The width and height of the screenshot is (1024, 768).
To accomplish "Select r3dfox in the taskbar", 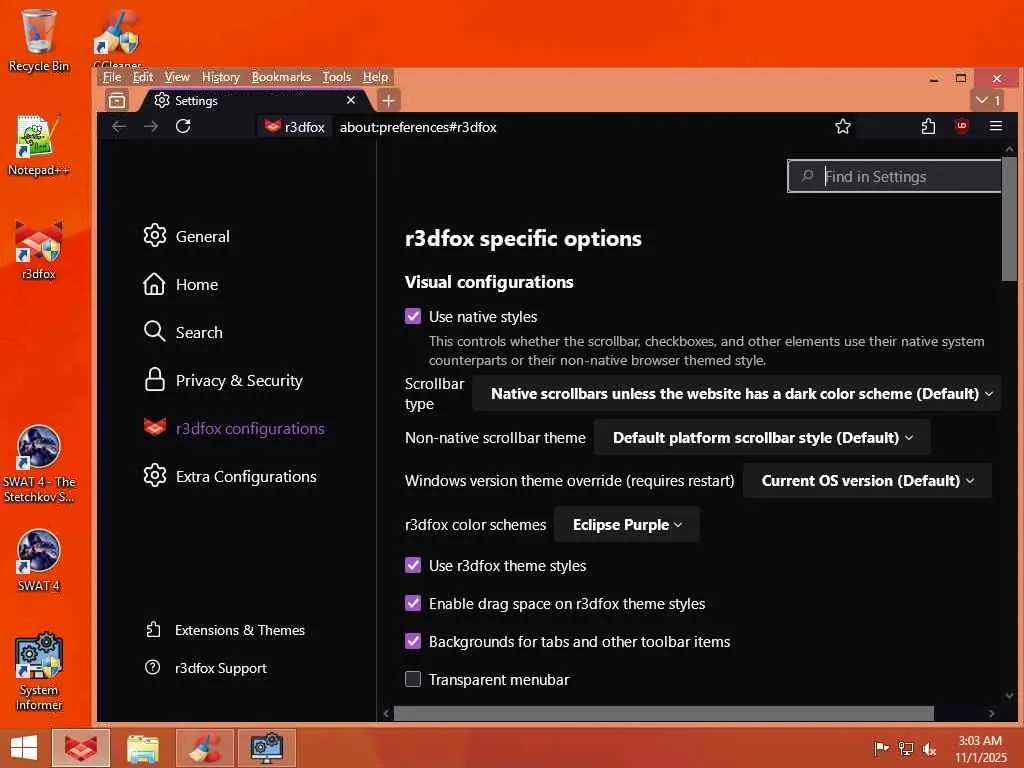I will coord(80,748).
